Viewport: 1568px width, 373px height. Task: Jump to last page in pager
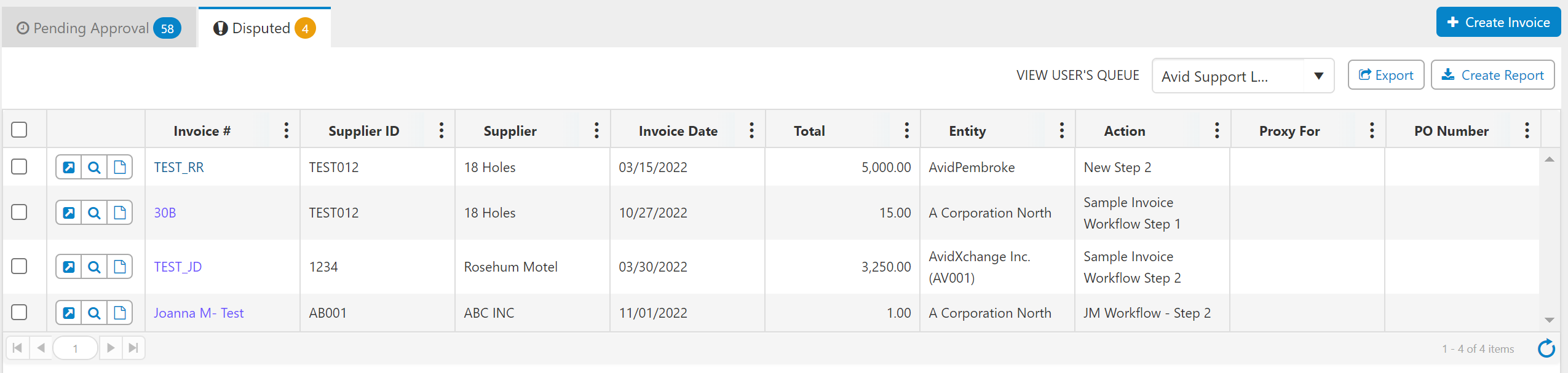point(133,348)
